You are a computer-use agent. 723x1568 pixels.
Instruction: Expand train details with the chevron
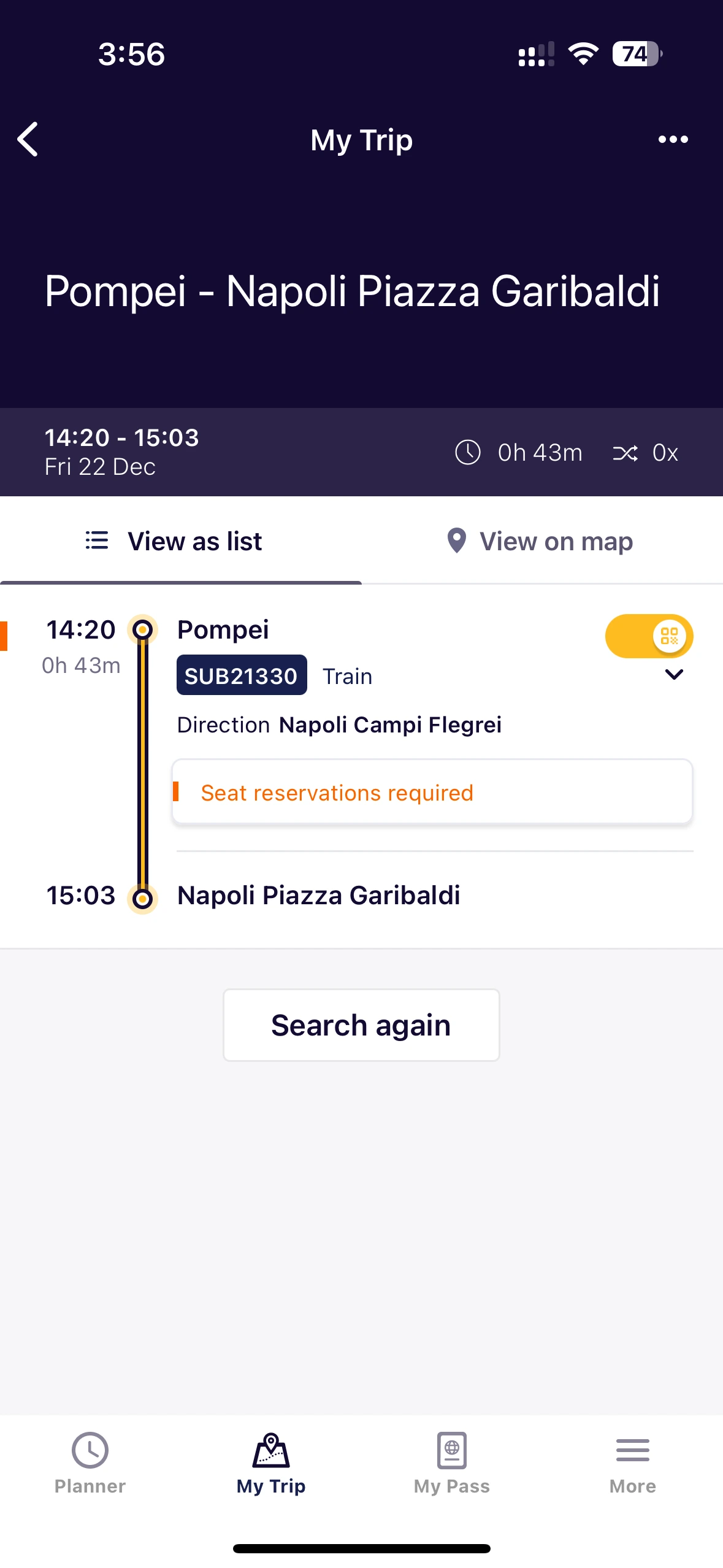[x=674, y=675]
